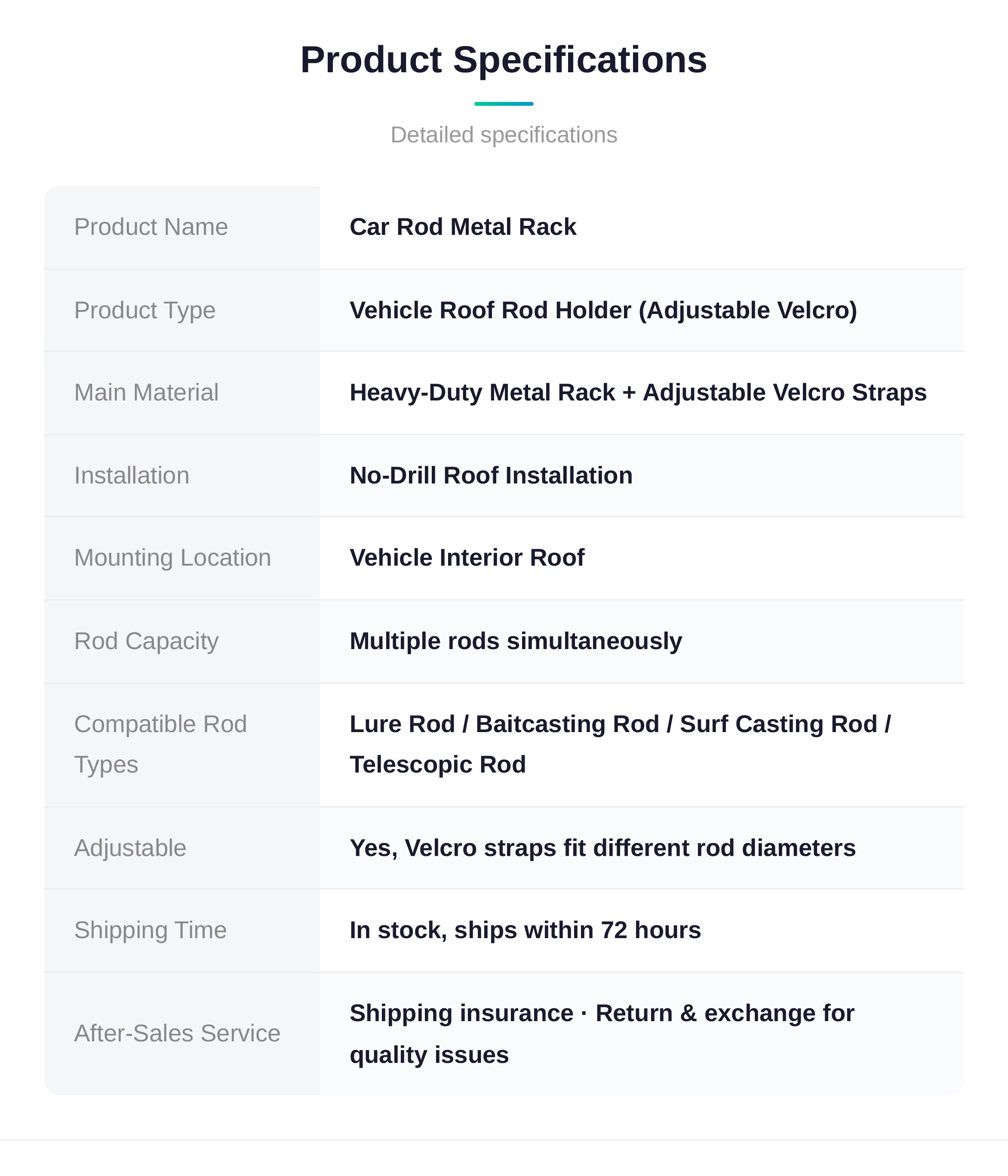Select the Detailed specifications subtitle
This screenshot has height=1176, width=1008.
504,135
